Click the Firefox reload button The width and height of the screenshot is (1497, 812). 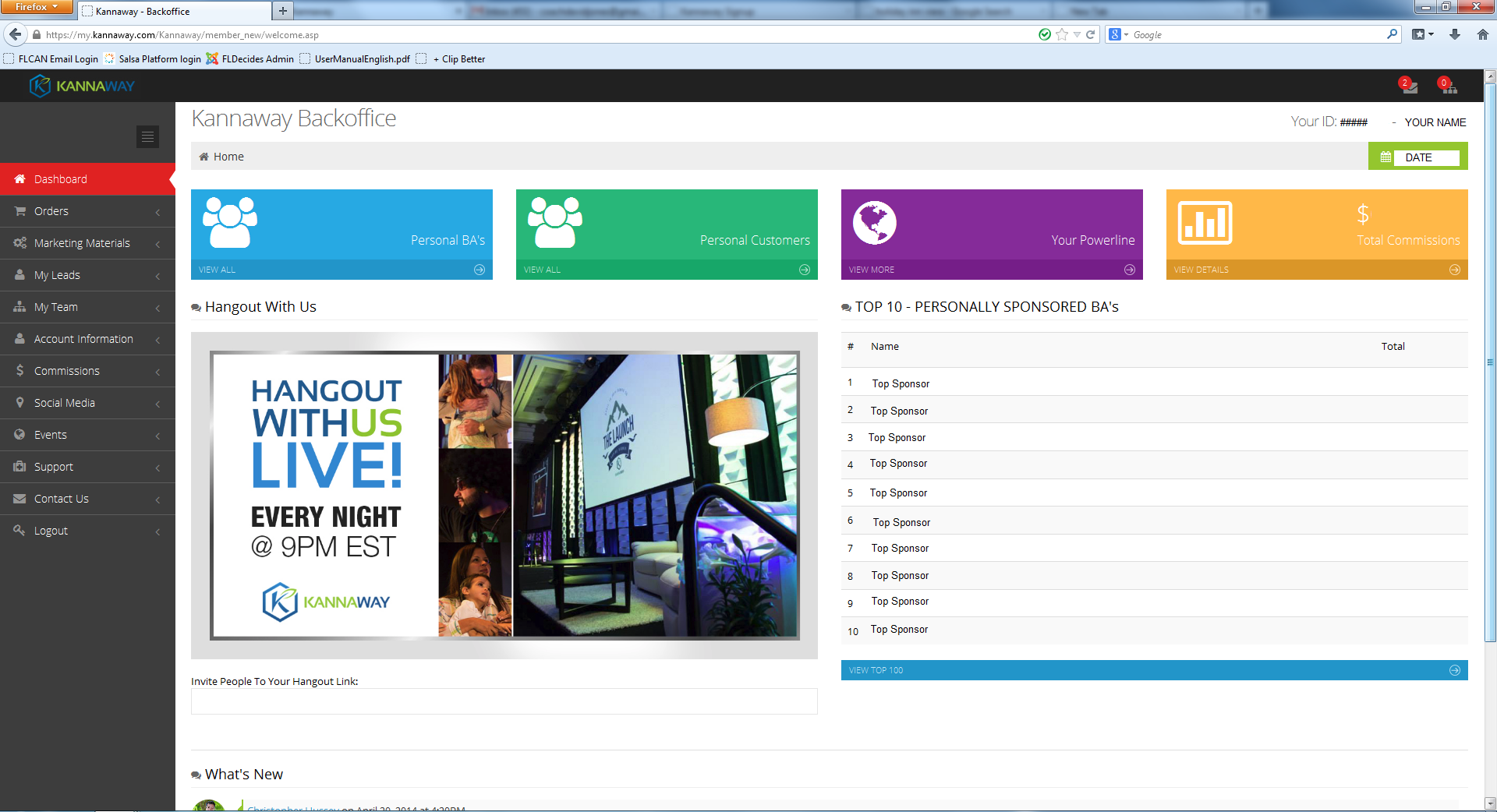(1091, 34)
